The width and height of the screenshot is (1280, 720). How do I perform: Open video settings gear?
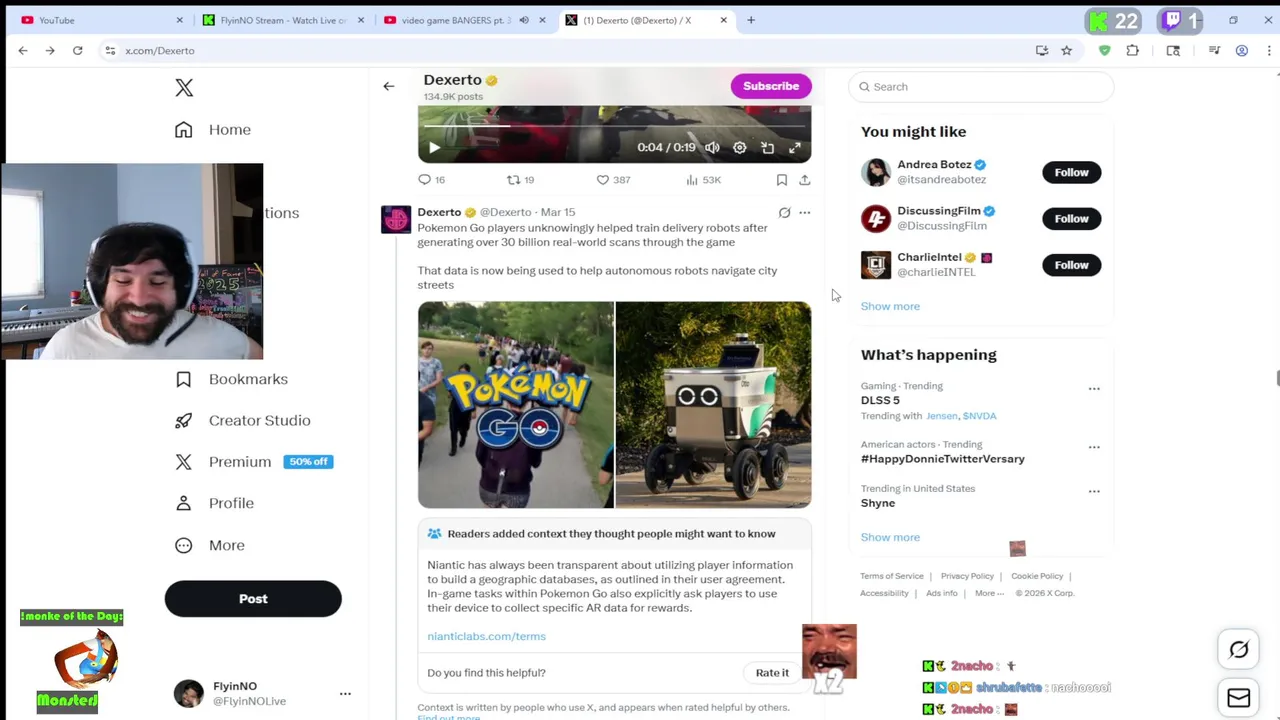[740, 148]
